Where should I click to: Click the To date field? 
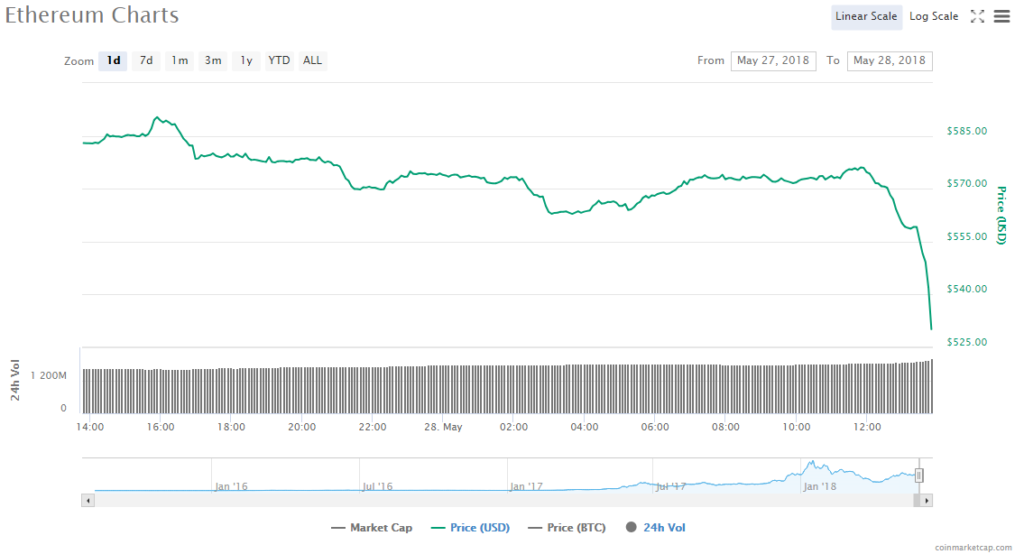point(889,61)
